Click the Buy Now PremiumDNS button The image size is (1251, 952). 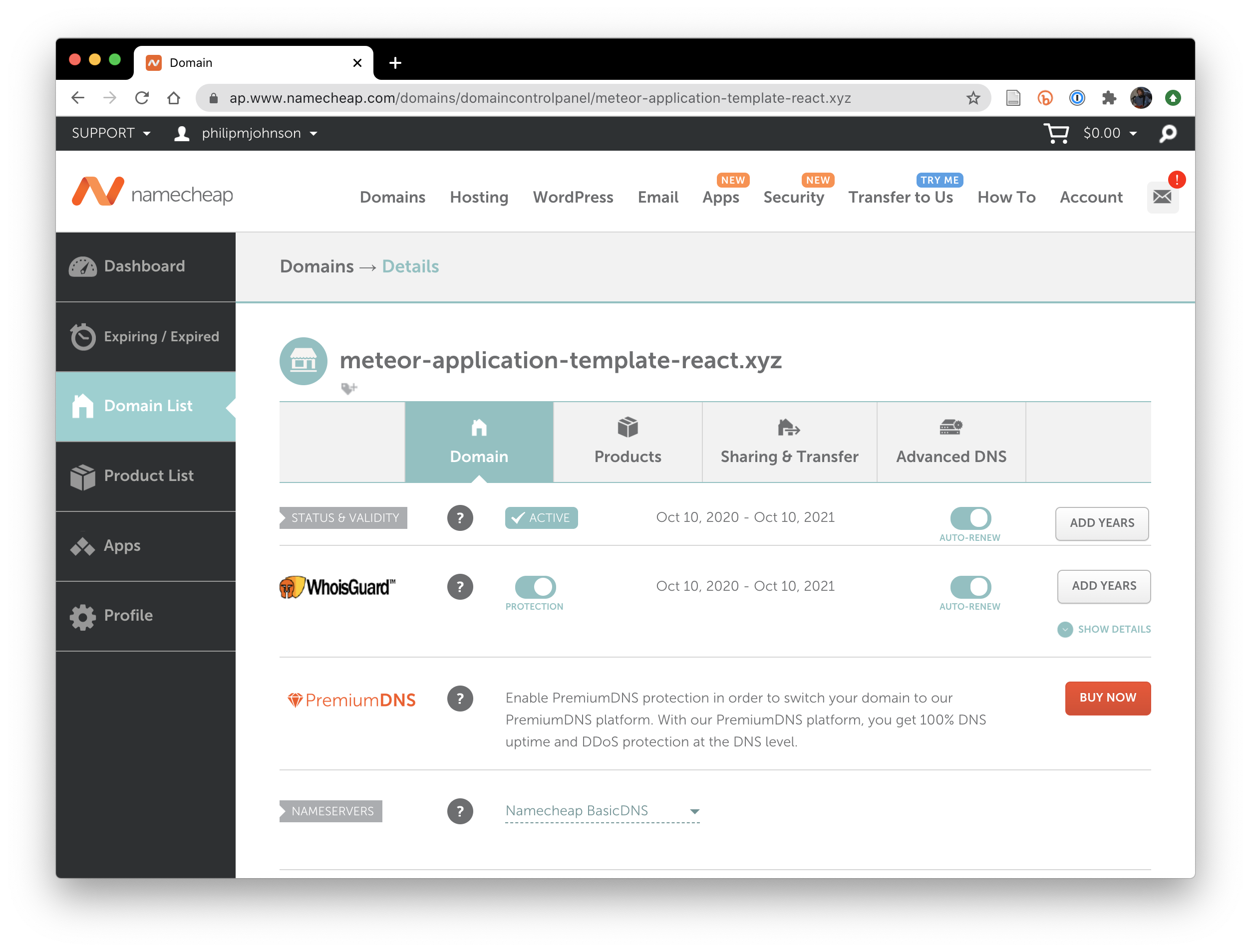[1108, 698]
